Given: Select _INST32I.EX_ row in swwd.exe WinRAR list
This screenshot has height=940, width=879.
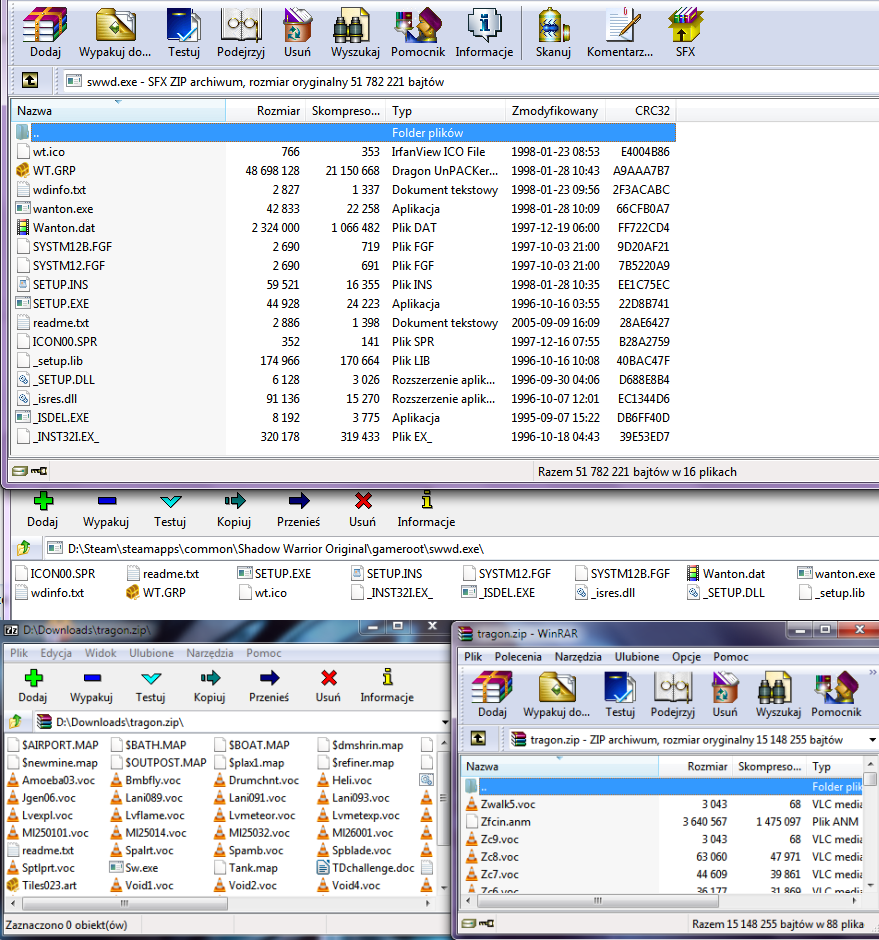Looking at the screenshot, I should 343,436.
